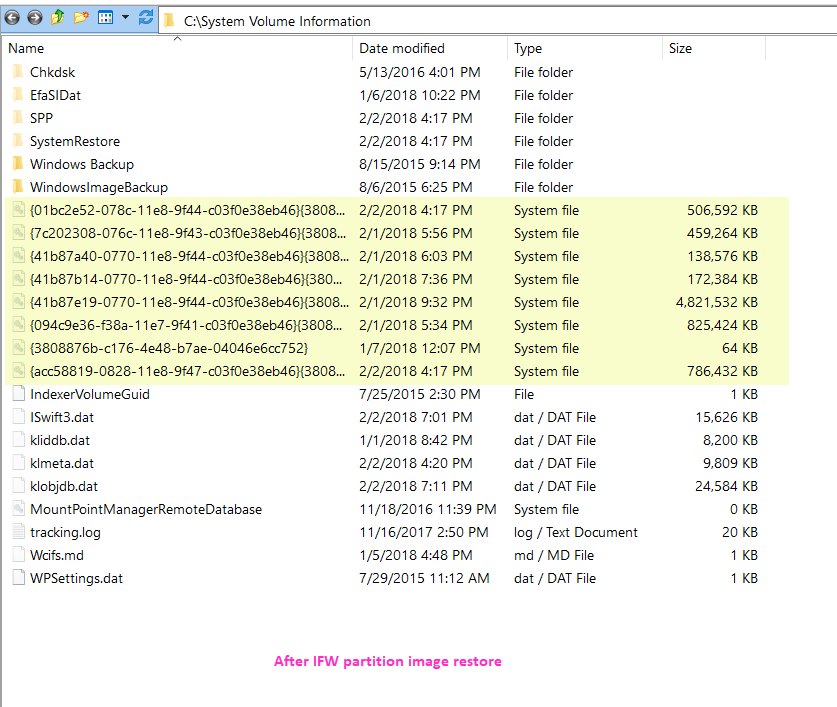The image size is (837, 707).
Task: Click the 506,592 KB size value
Action: [x=722, y=210]
